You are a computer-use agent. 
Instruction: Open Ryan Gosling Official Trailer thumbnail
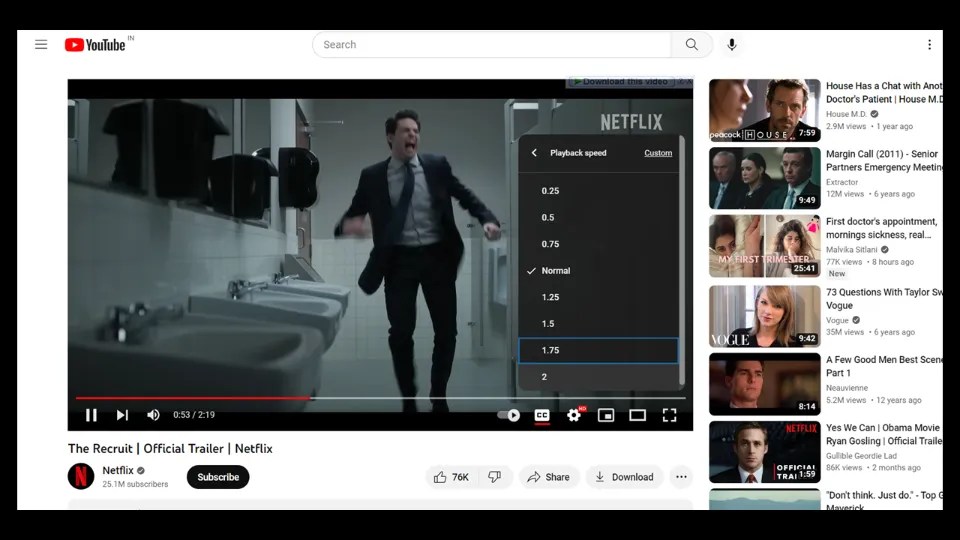click(x=765, y=452)
